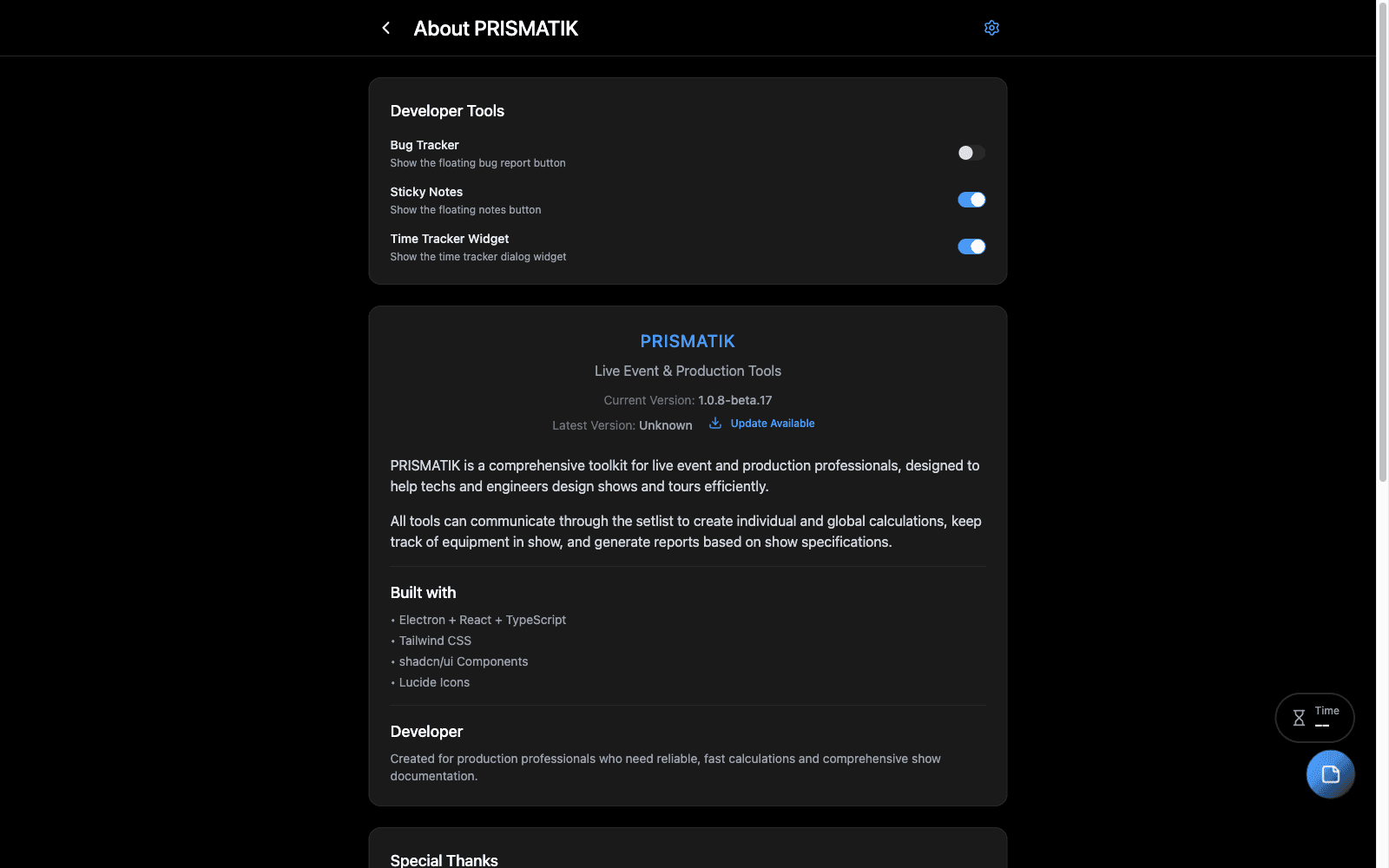Image resolution: width=1389 pixels, height=868 pixels.
Task: Click the Lucide Icons entry
Action: click(434, 682)
